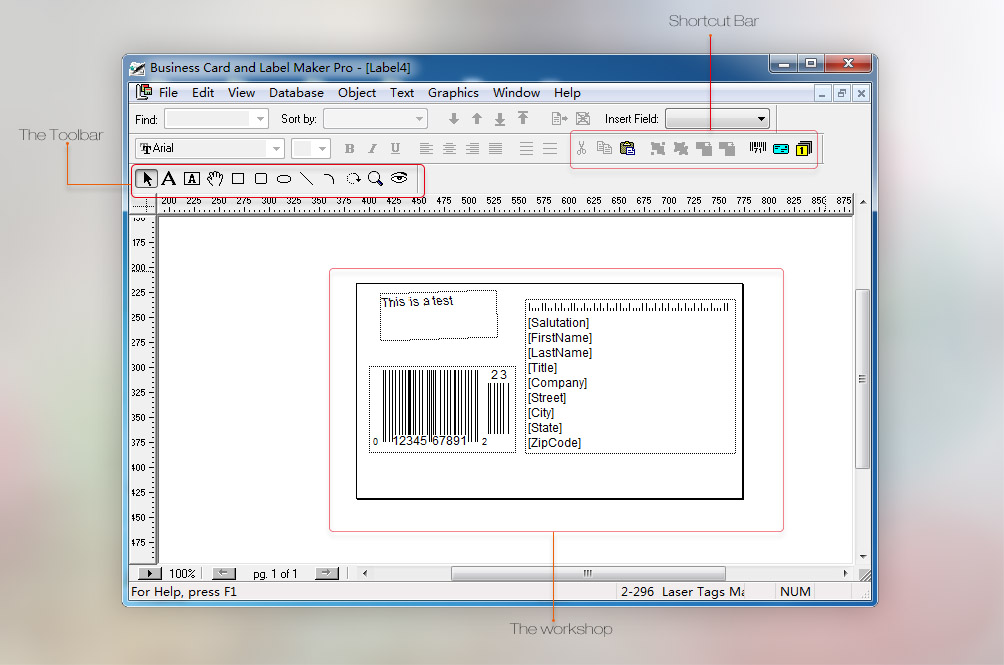Select the arrow pointer tool
The height and width of the screenshot is (665, 1004).
pos(147,179)
